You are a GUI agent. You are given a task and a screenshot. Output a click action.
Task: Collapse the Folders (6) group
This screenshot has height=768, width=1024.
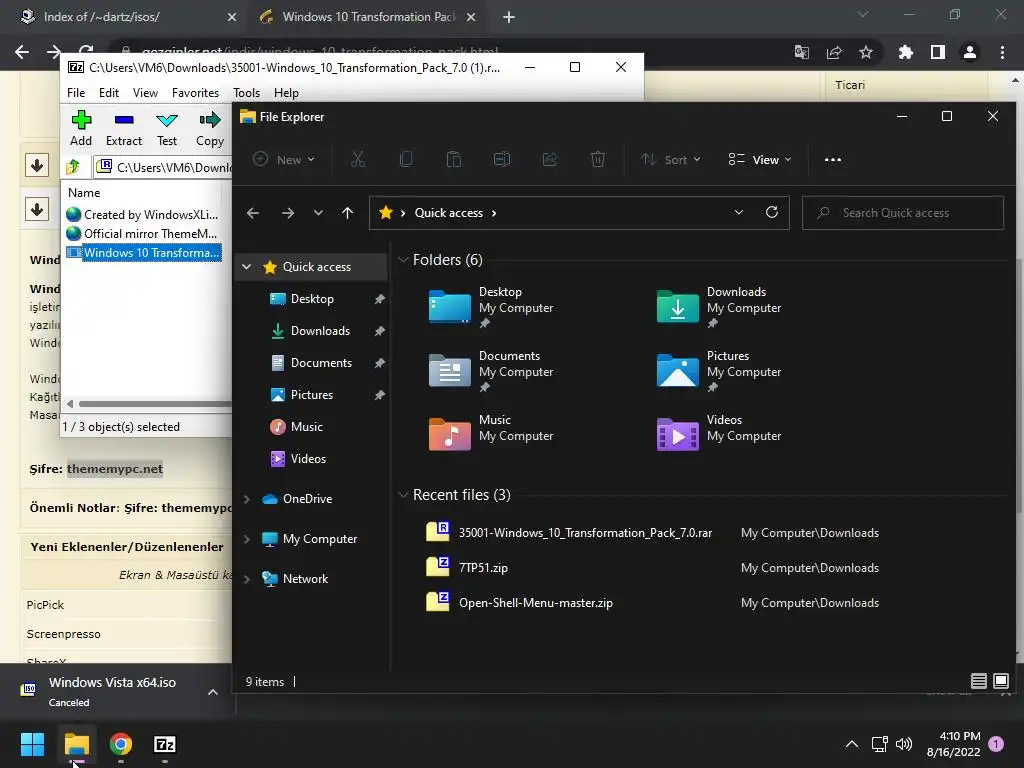coord(403,260)
